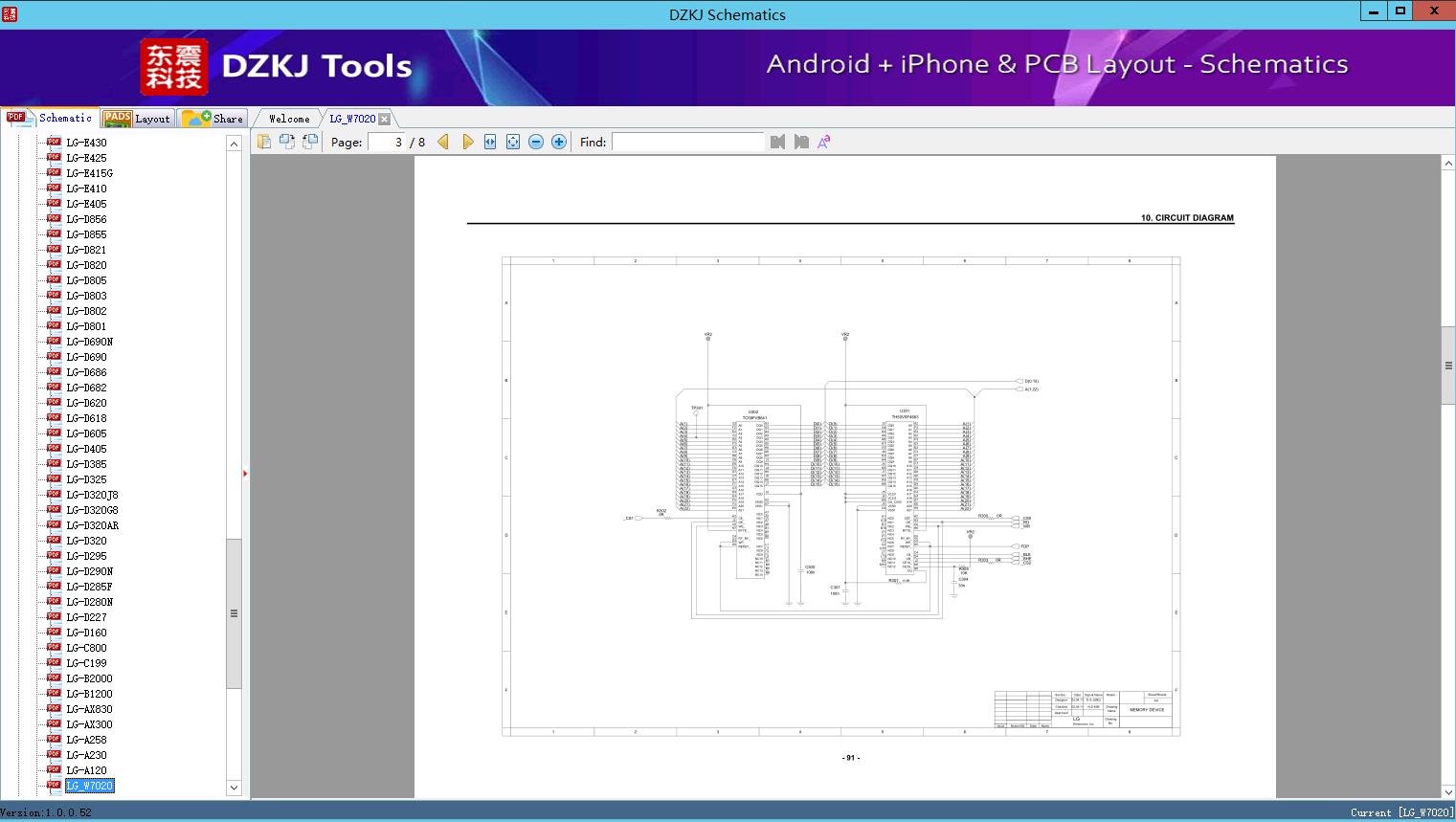Close the LG_W7020 tab
The width and height of the screenshot is (1456, 822).
coord(384,119)
